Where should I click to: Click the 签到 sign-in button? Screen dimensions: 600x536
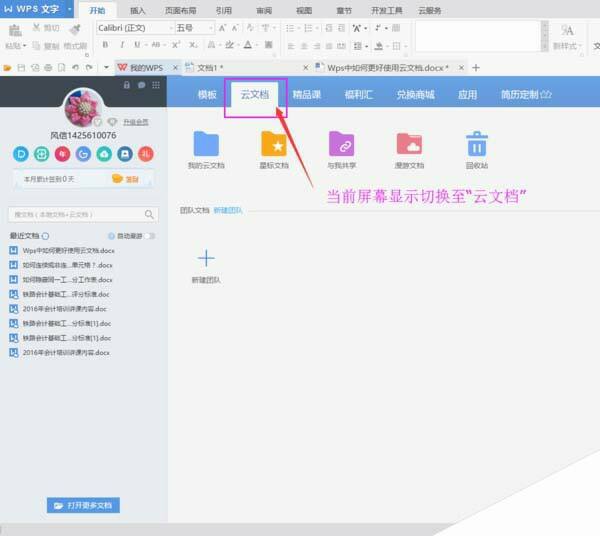click(126, 179)
